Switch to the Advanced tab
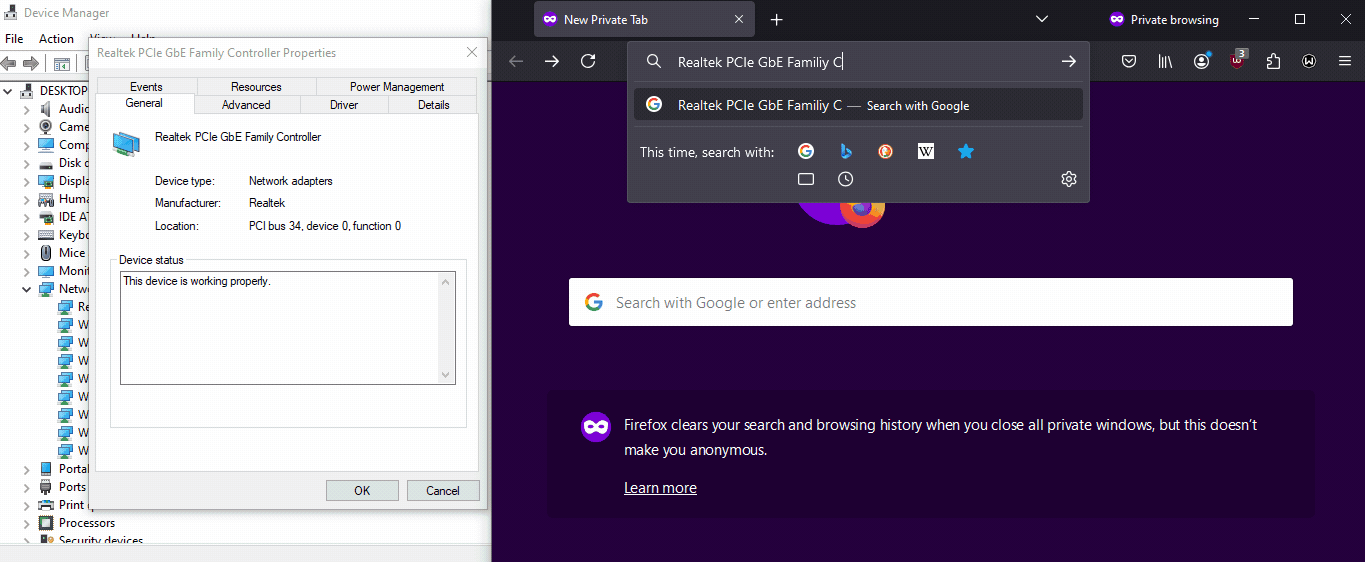Screen dimensions: 1365x562 pyautogui.click(x=246, y=104)
